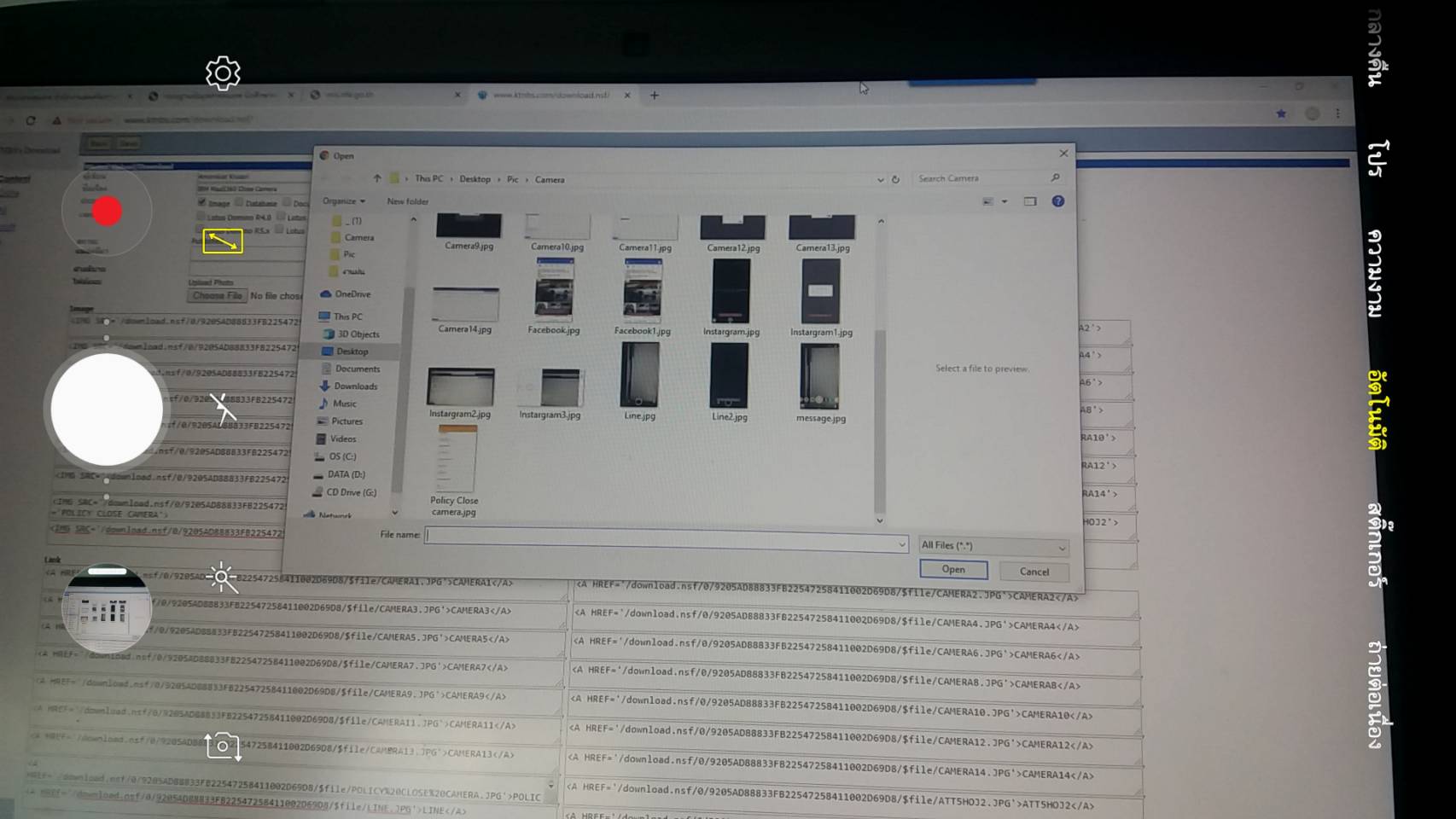Expand the File name history dropdown arrow
This screenshot has width=1456, height=819.
(901, 544)
